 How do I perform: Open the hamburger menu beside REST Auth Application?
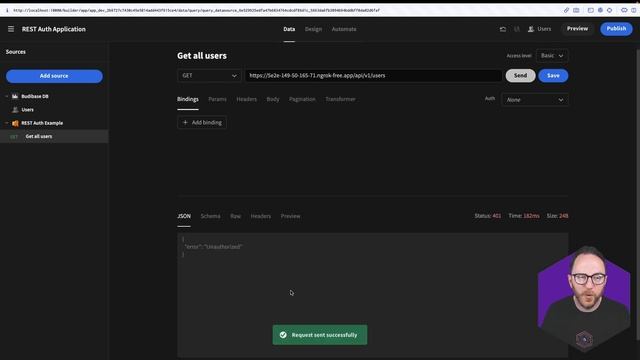(x=11, y=29)
